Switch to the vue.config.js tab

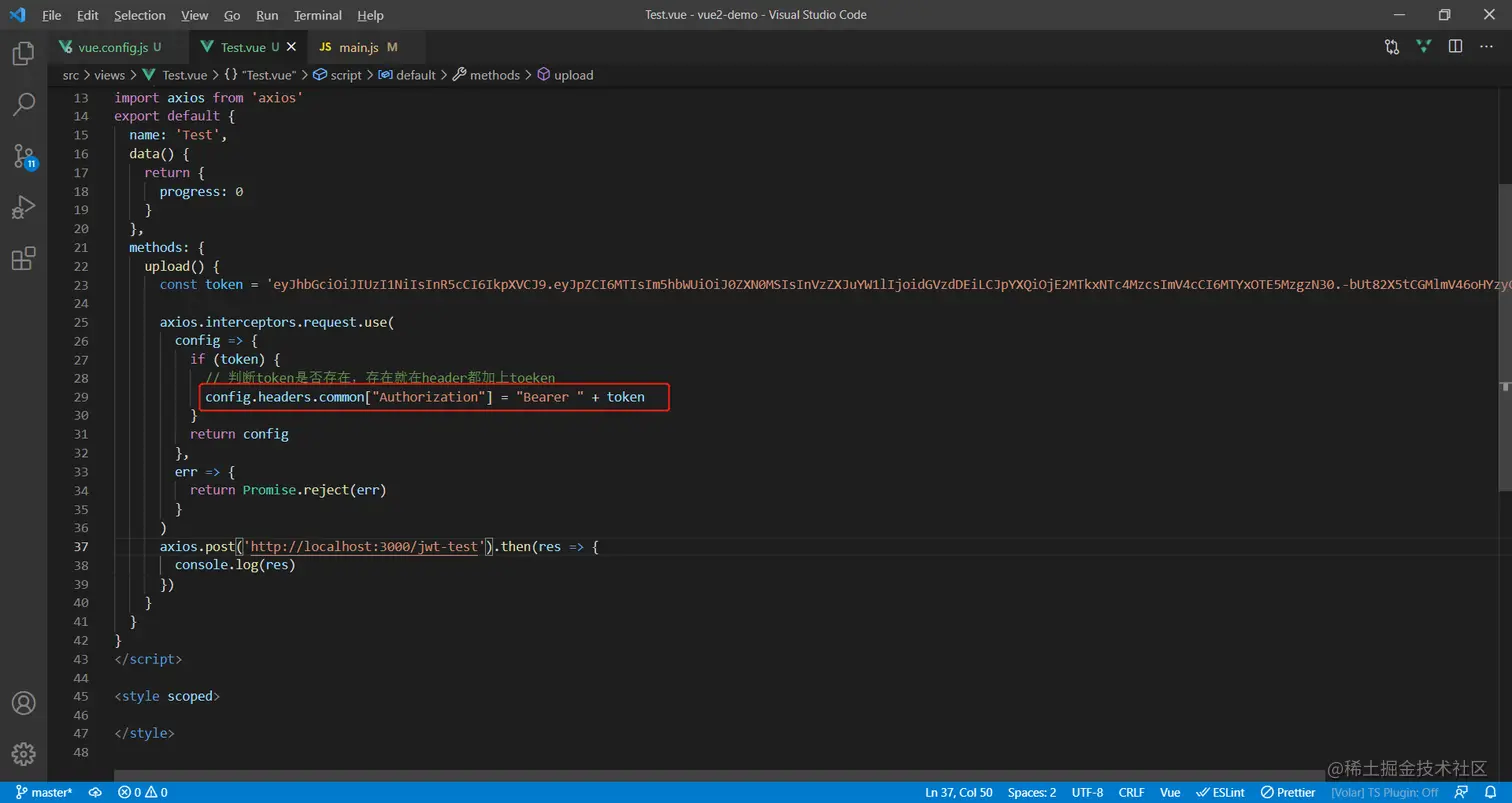117,47
